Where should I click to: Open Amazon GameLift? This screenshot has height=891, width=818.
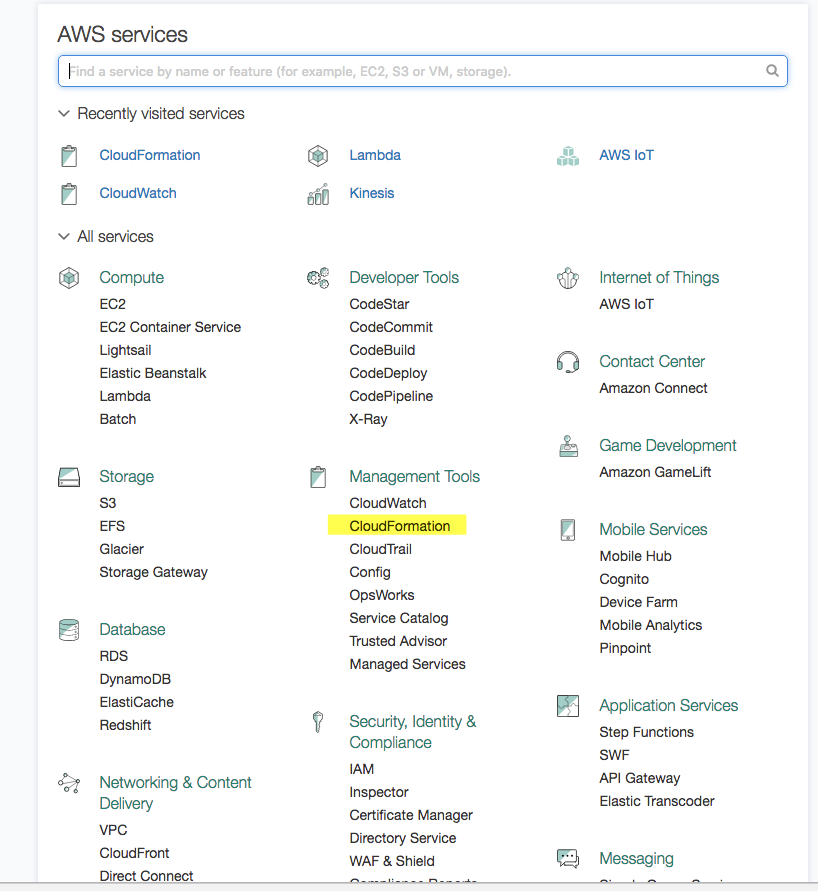pos(655,472)
